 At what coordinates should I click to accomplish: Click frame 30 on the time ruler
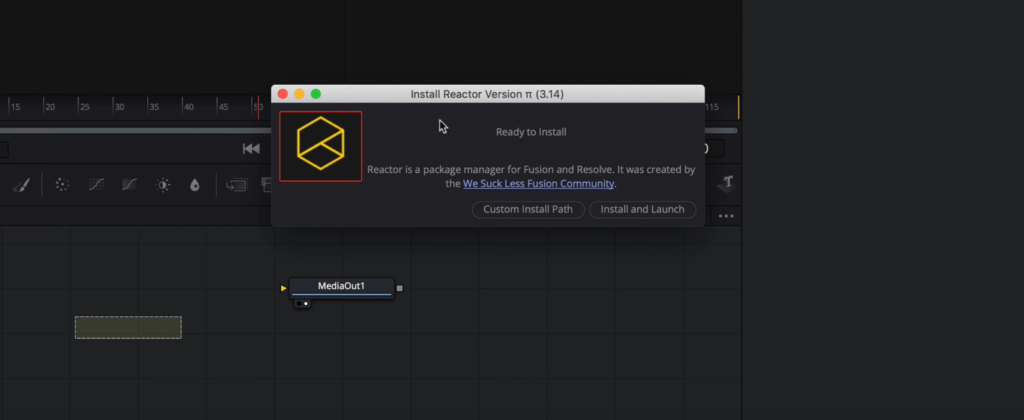[x=119, y=106]
